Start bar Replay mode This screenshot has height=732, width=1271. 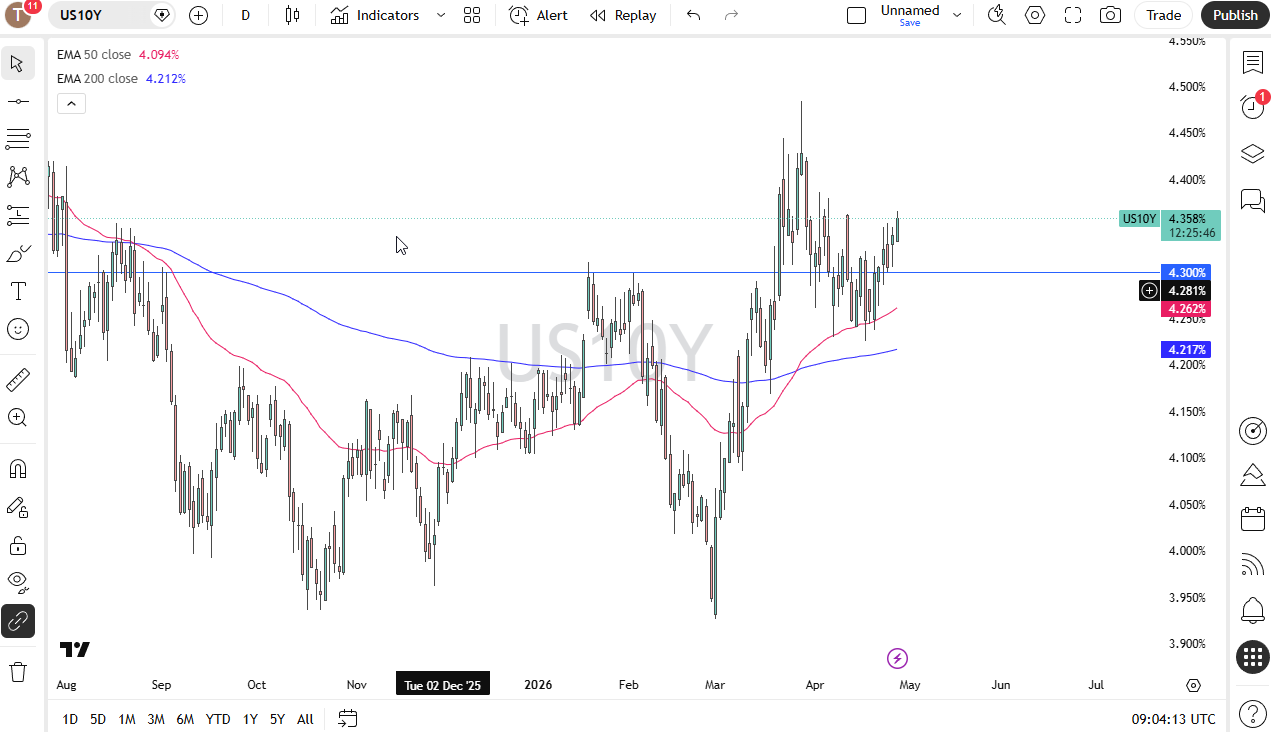(x=623, y=15)
